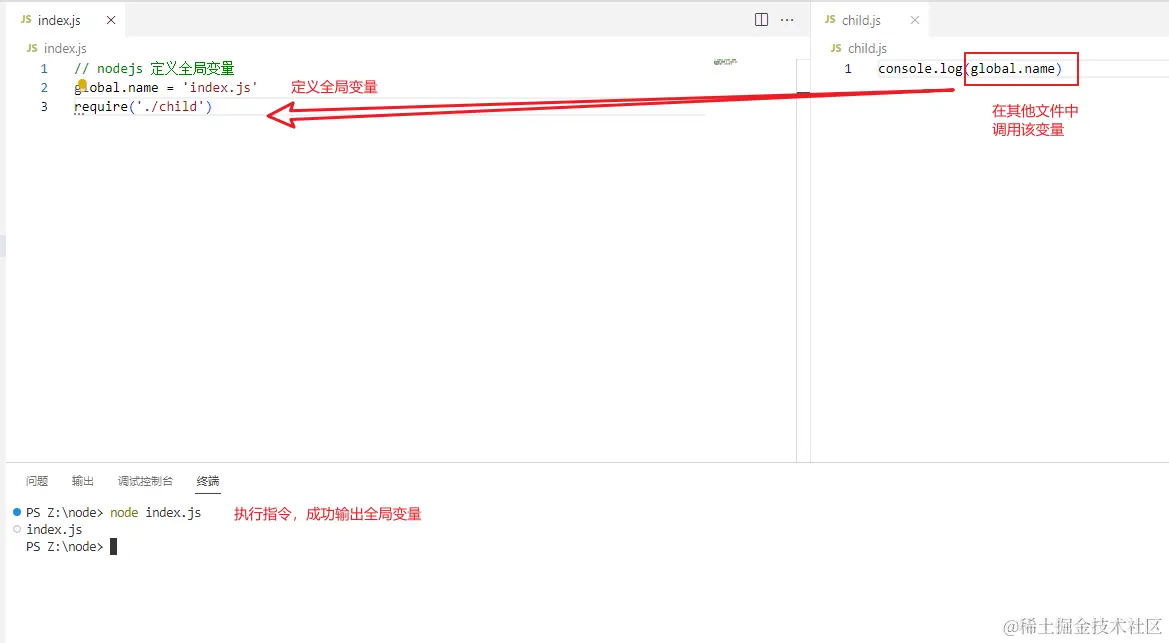Click line number 1 in index.js
The image size is (1169, 643).
tap(44, 69)
